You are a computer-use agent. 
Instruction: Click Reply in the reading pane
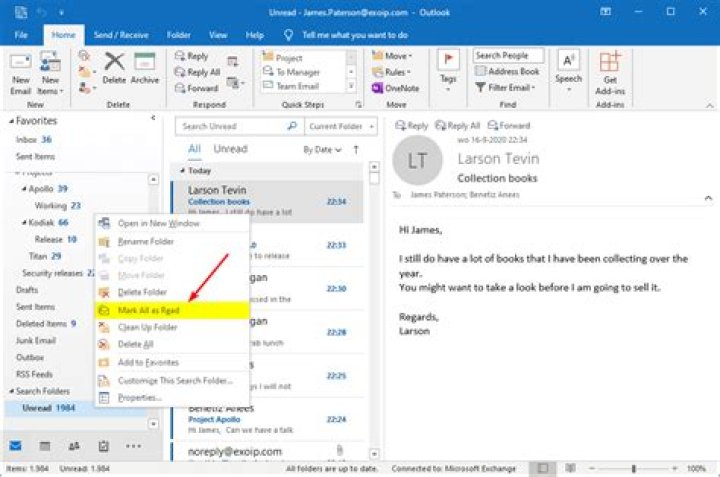(x=412, y=125)
